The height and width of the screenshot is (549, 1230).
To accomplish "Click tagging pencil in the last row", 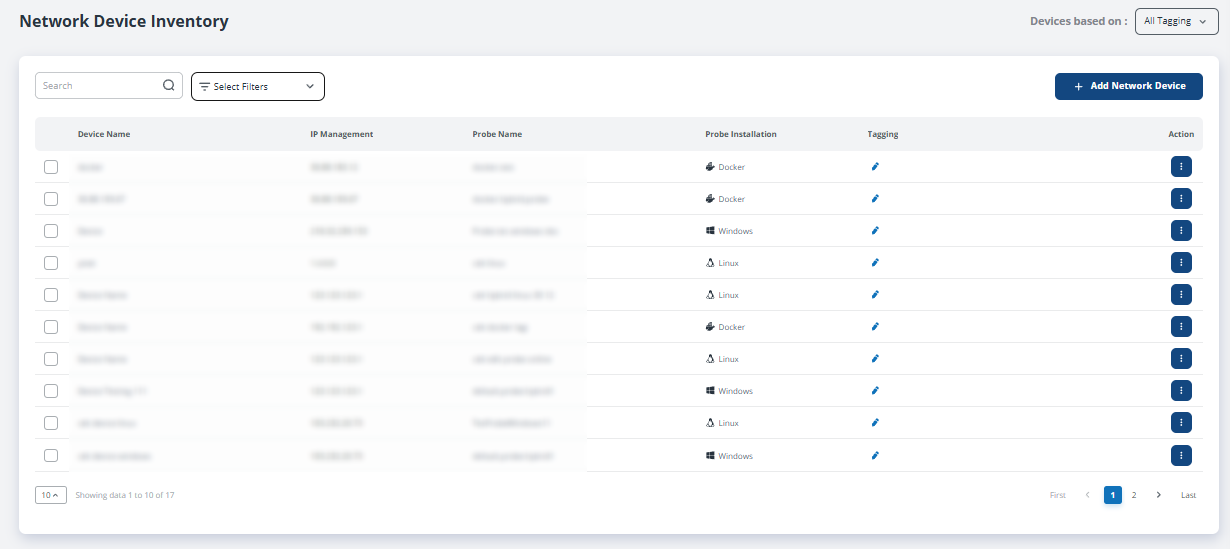I will tap(875, 456).
